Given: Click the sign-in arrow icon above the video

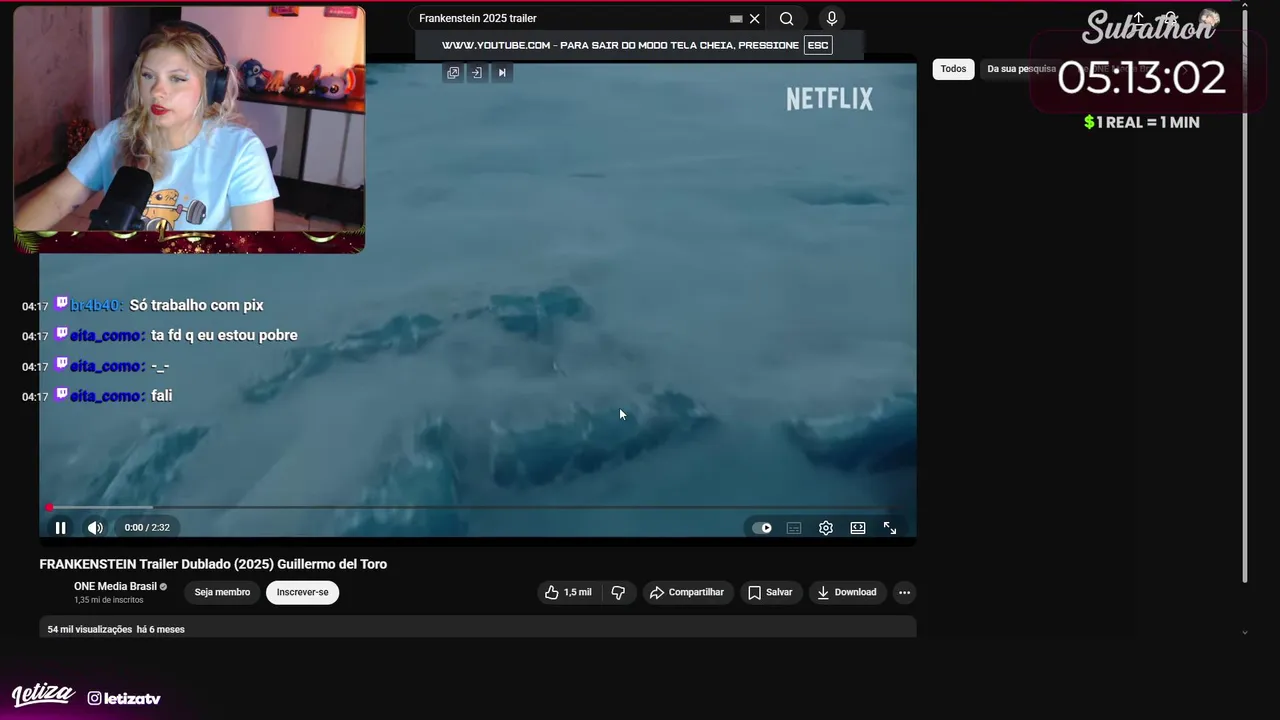Looking at the screenshot, I should 477,72.
